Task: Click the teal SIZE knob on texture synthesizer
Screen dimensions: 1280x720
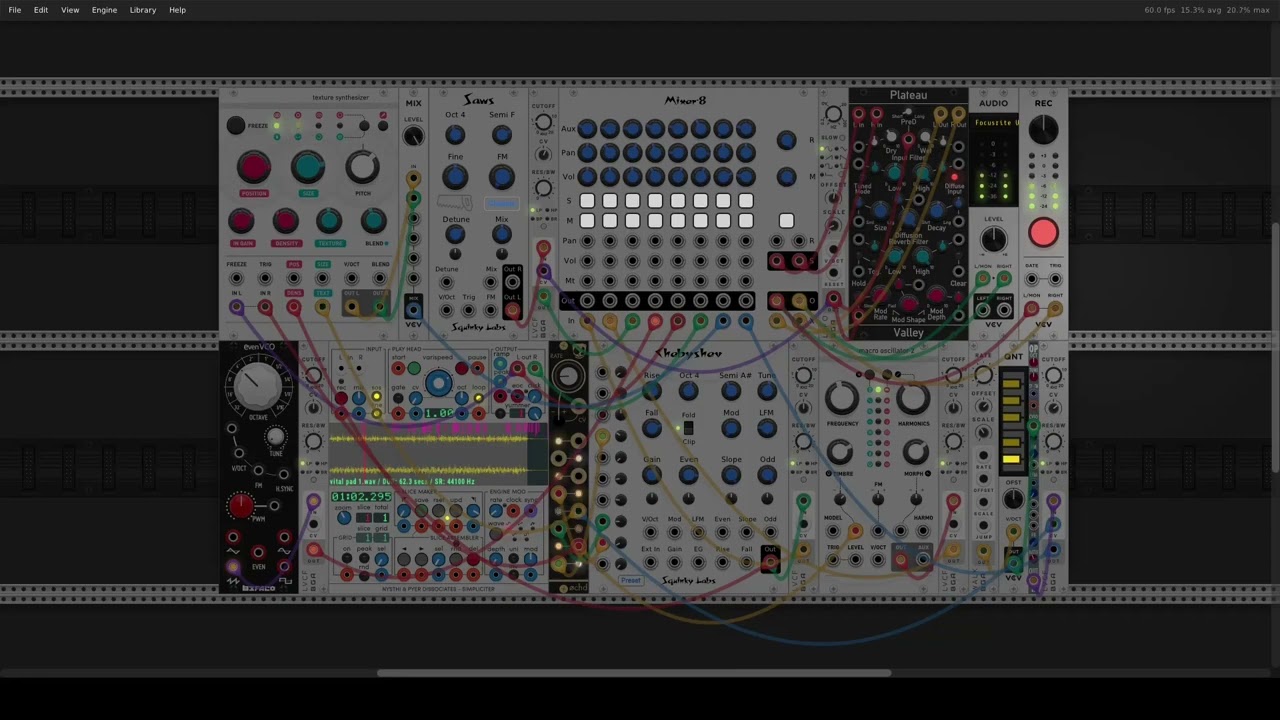Action: (308, 167)
